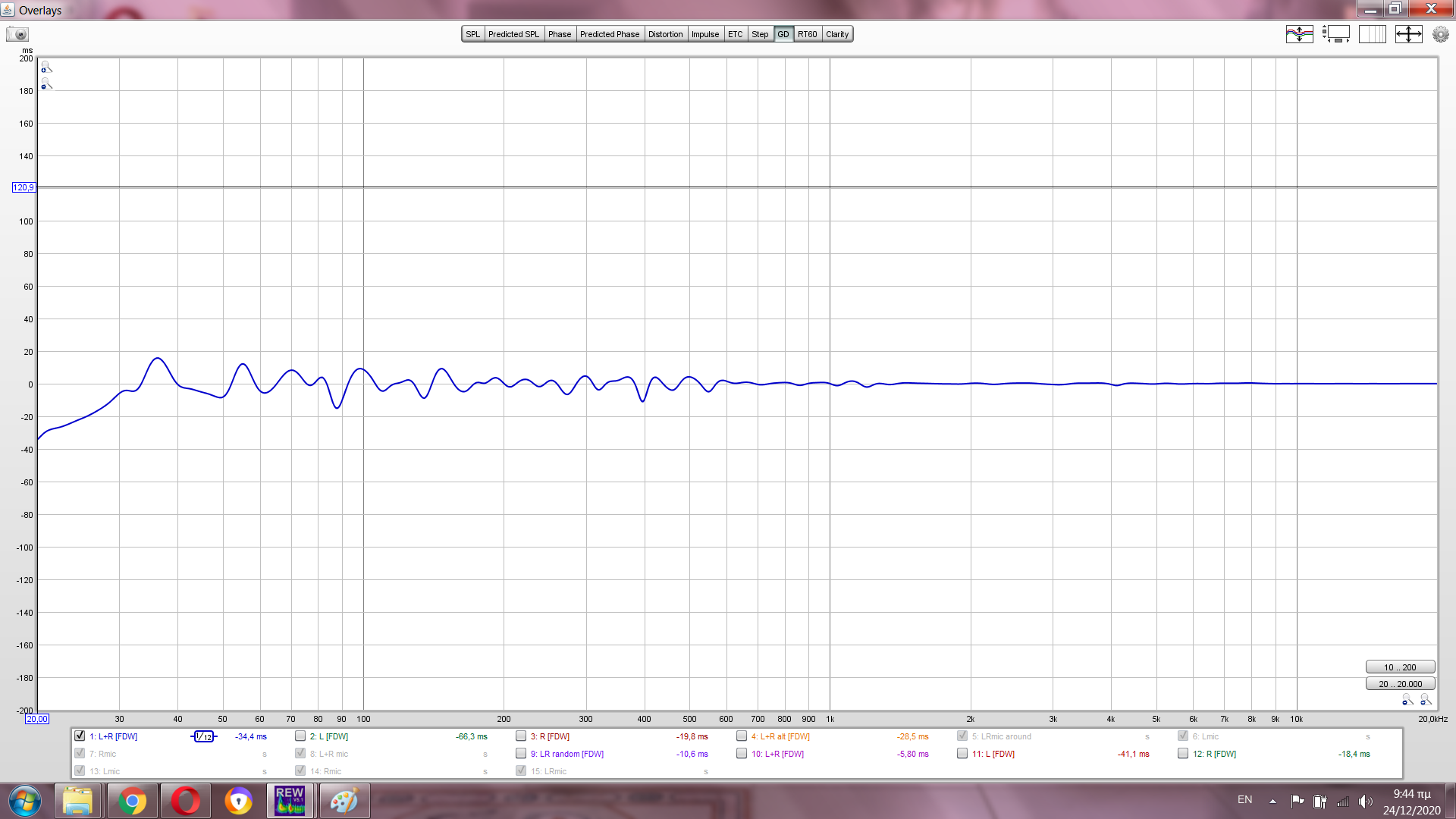
Task: Open the graph controls gear icon
Action: tap(1440, 34)
